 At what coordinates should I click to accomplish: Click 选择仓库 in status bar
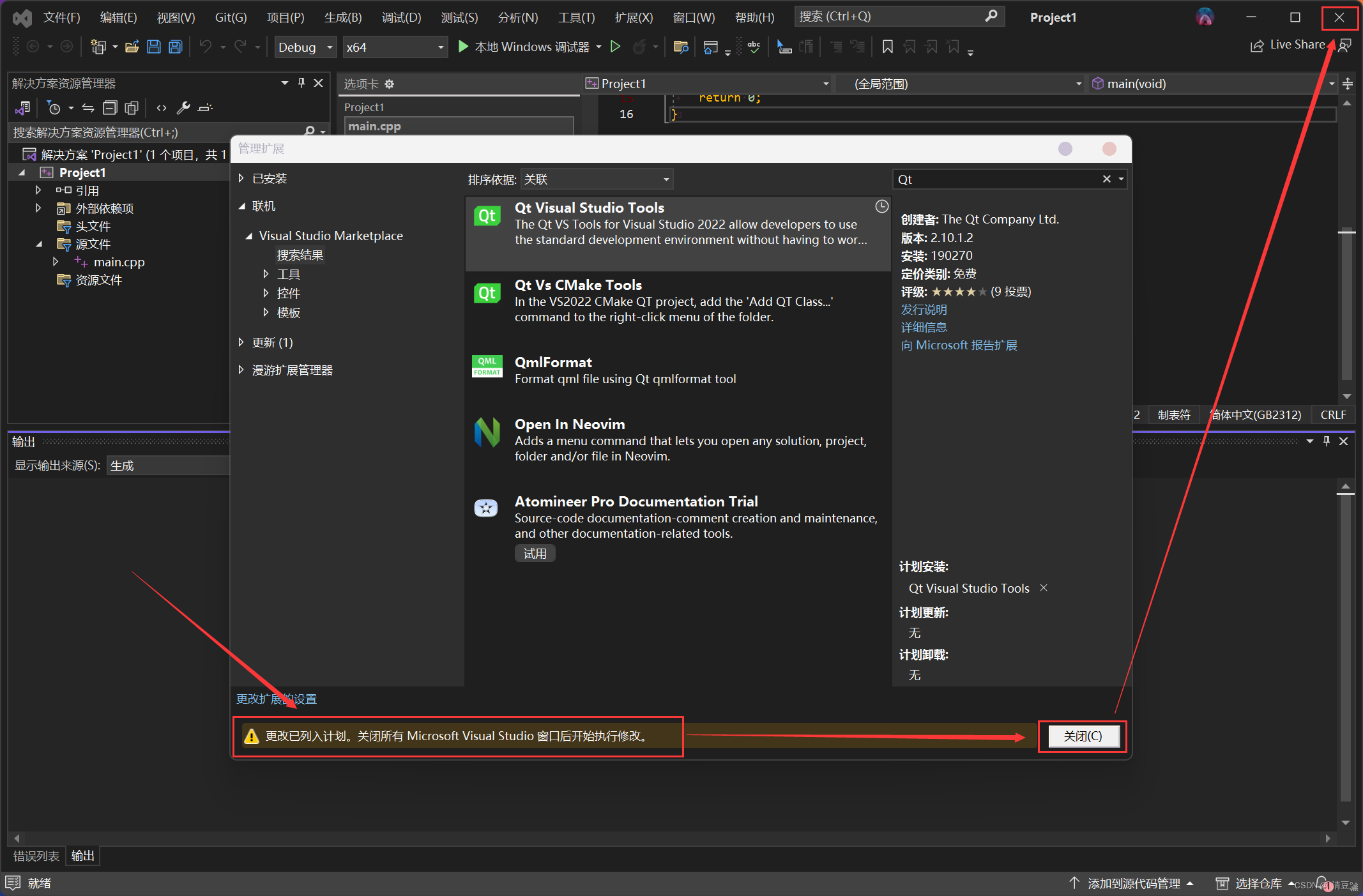[x=1258, y=883]
